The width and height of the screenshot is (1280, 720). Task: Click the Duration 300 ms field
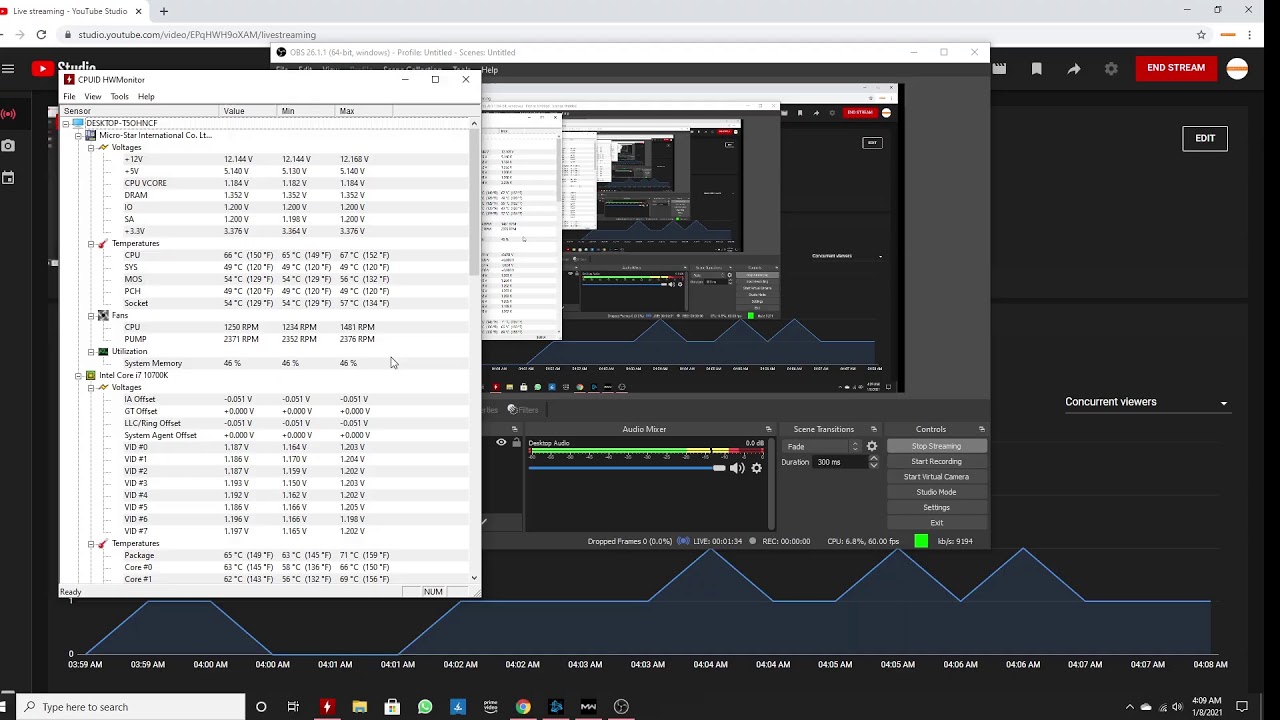pos(840,462)
